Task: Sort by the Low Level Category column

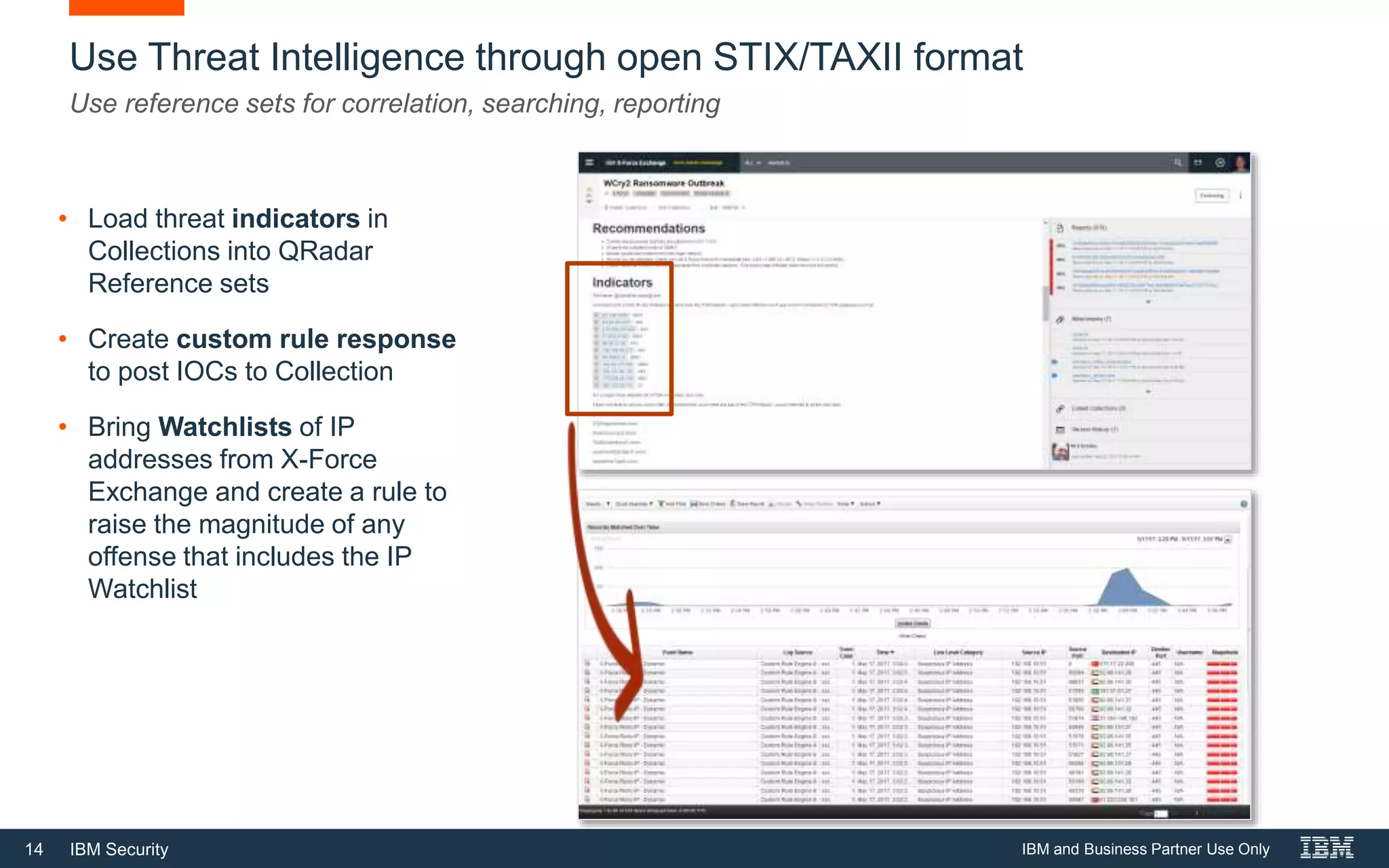Action: 958,652
